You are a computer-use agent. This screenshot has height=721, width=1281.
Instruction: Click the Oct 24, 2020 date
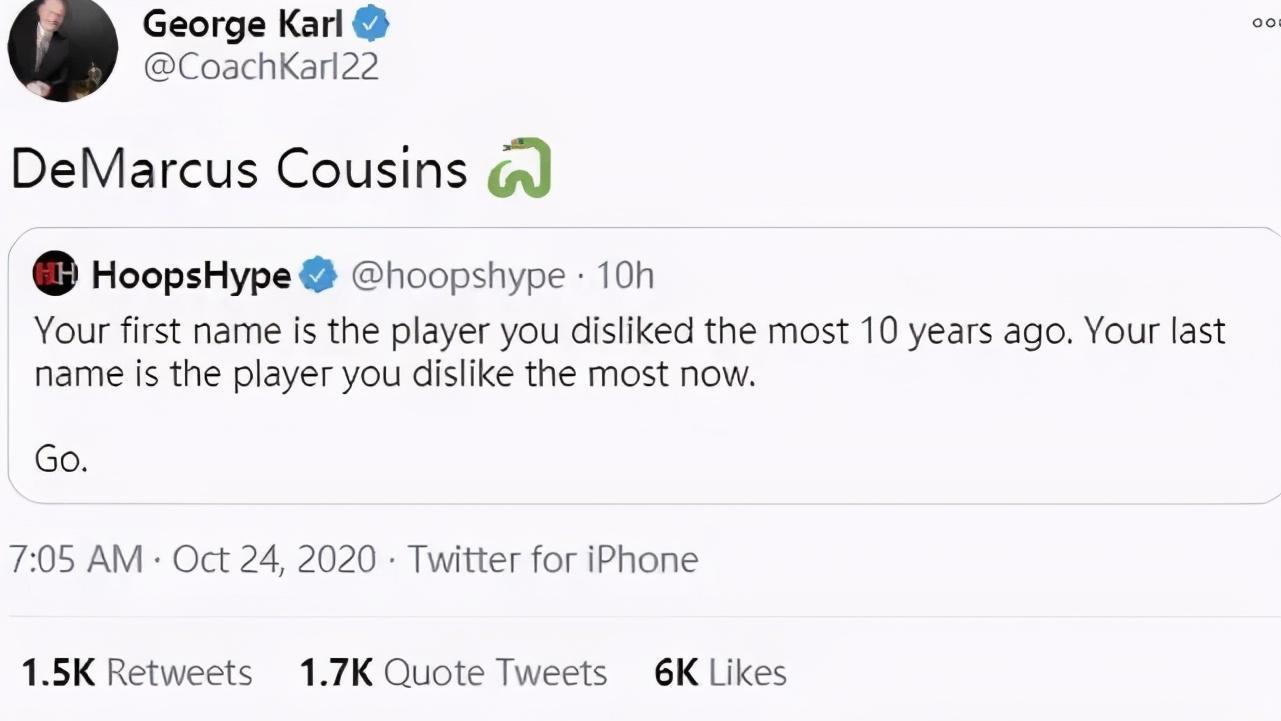tap(274, 559)
